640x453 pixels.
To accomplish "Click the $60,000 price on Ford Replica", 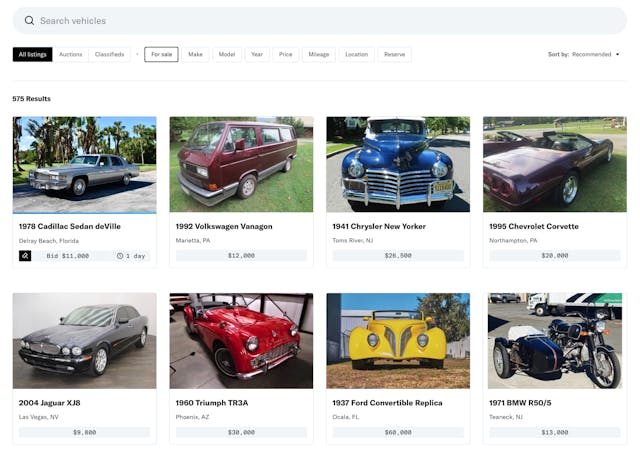I will [398, 432].
